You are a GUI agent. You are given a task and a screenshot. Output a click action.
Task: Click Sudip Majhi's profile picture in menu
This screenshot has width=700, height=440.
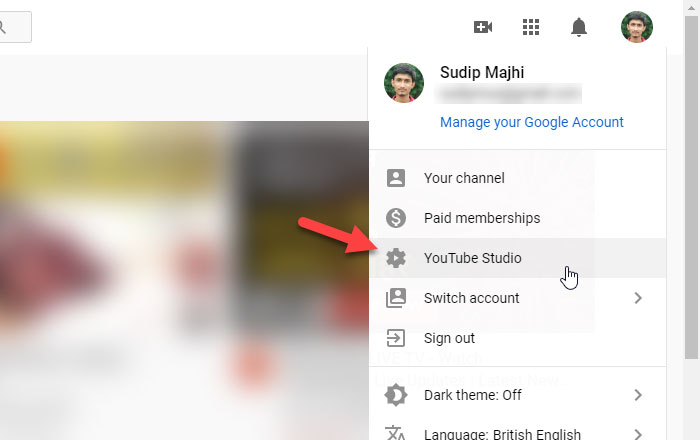click(404, 83)
